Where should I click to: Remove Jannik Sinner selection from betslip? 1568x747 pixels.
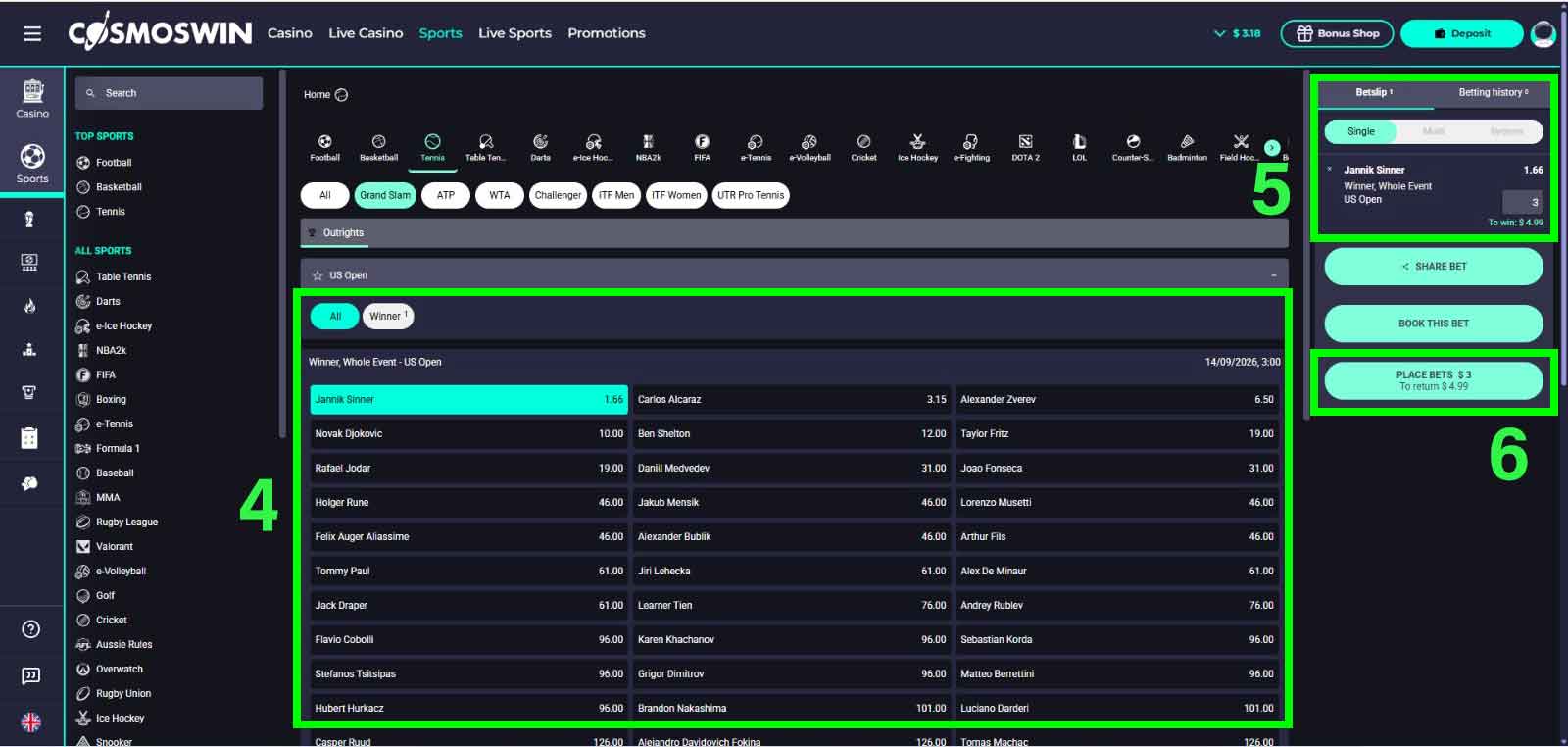point(1330,169)
